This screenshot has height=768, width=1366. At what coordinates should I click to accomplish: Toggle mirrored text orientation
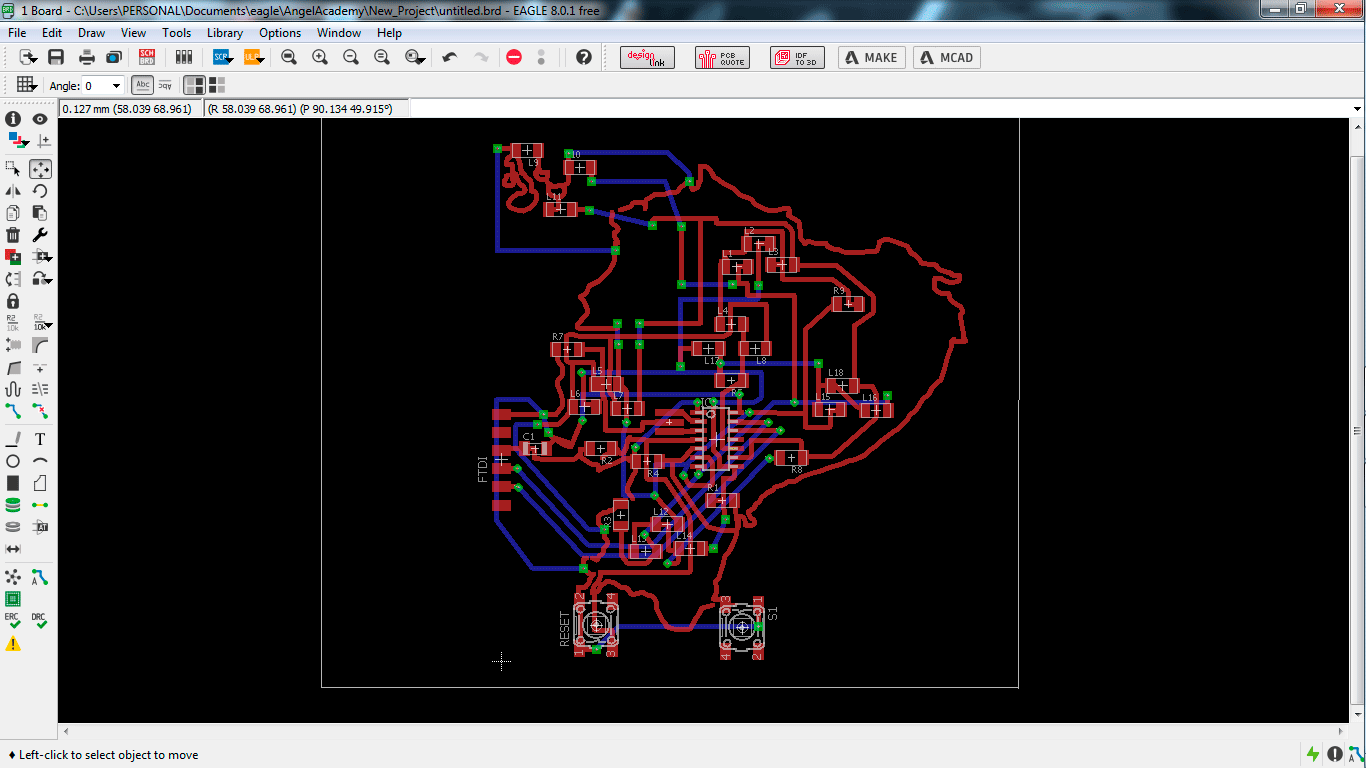pos(164,86)
